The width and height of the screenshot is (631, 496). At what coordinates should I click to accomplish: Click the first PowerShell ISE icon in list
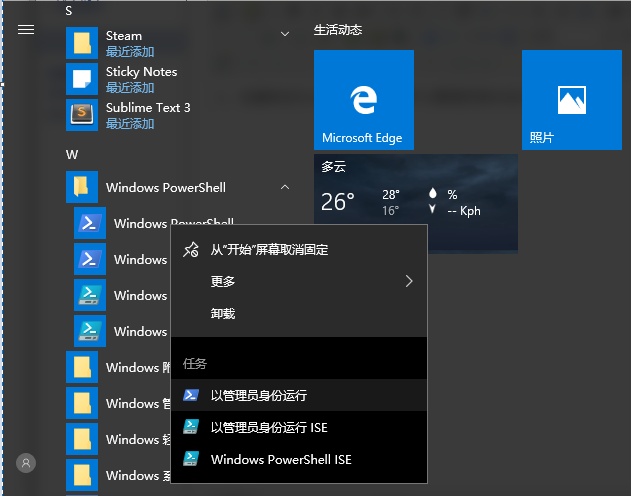[x=90, y=295]
